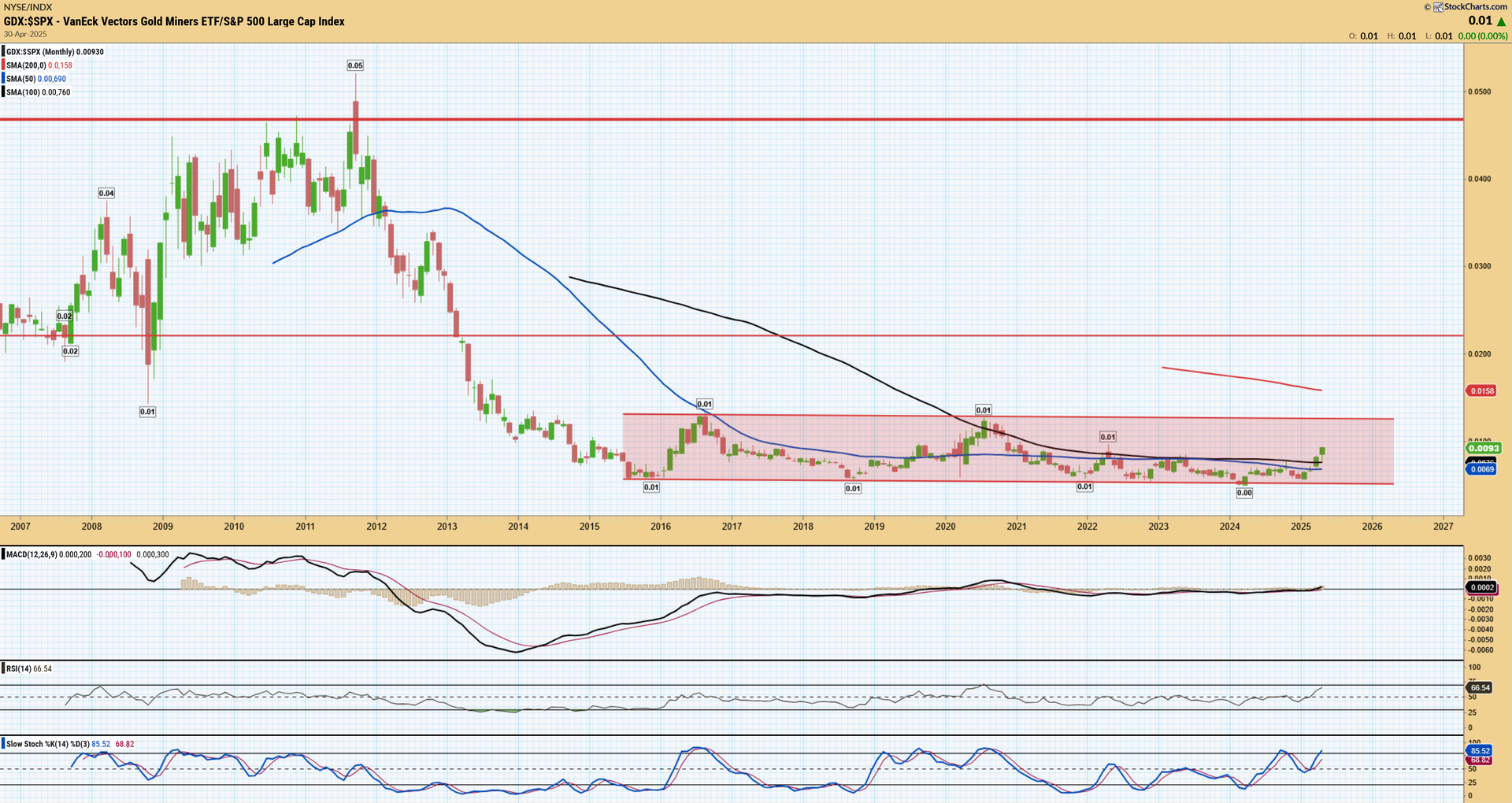Click the black 0.0002 MACD value tag
The image size is (1512, 803).
point(1482,587)
